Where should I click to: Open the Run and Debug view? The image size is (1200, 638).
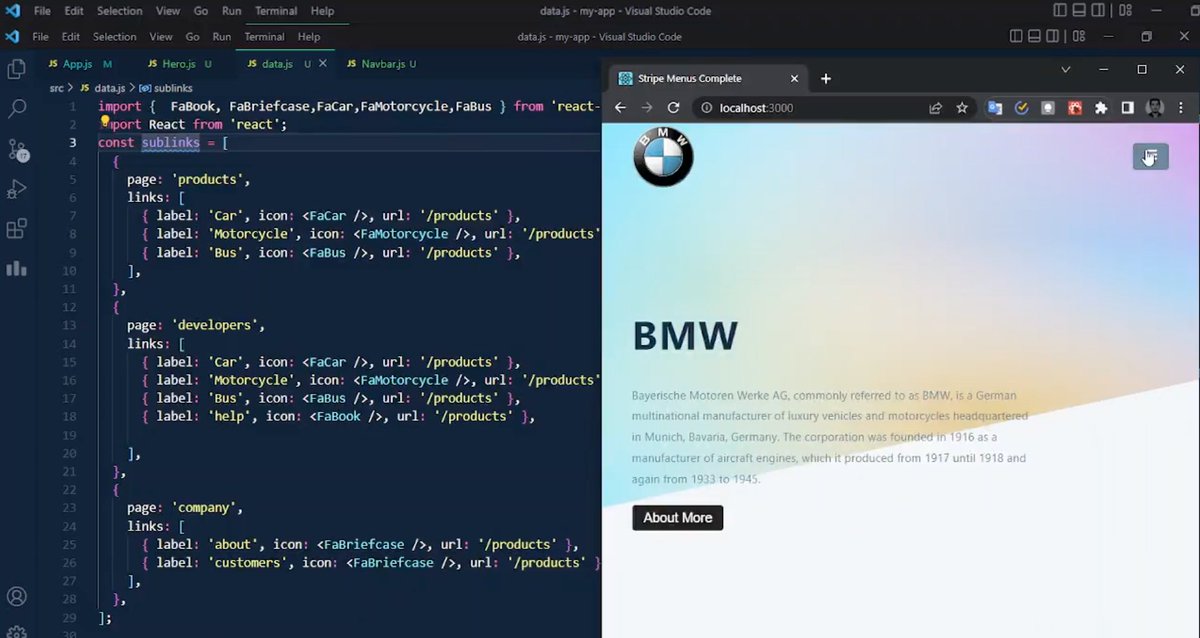[16, 189]
